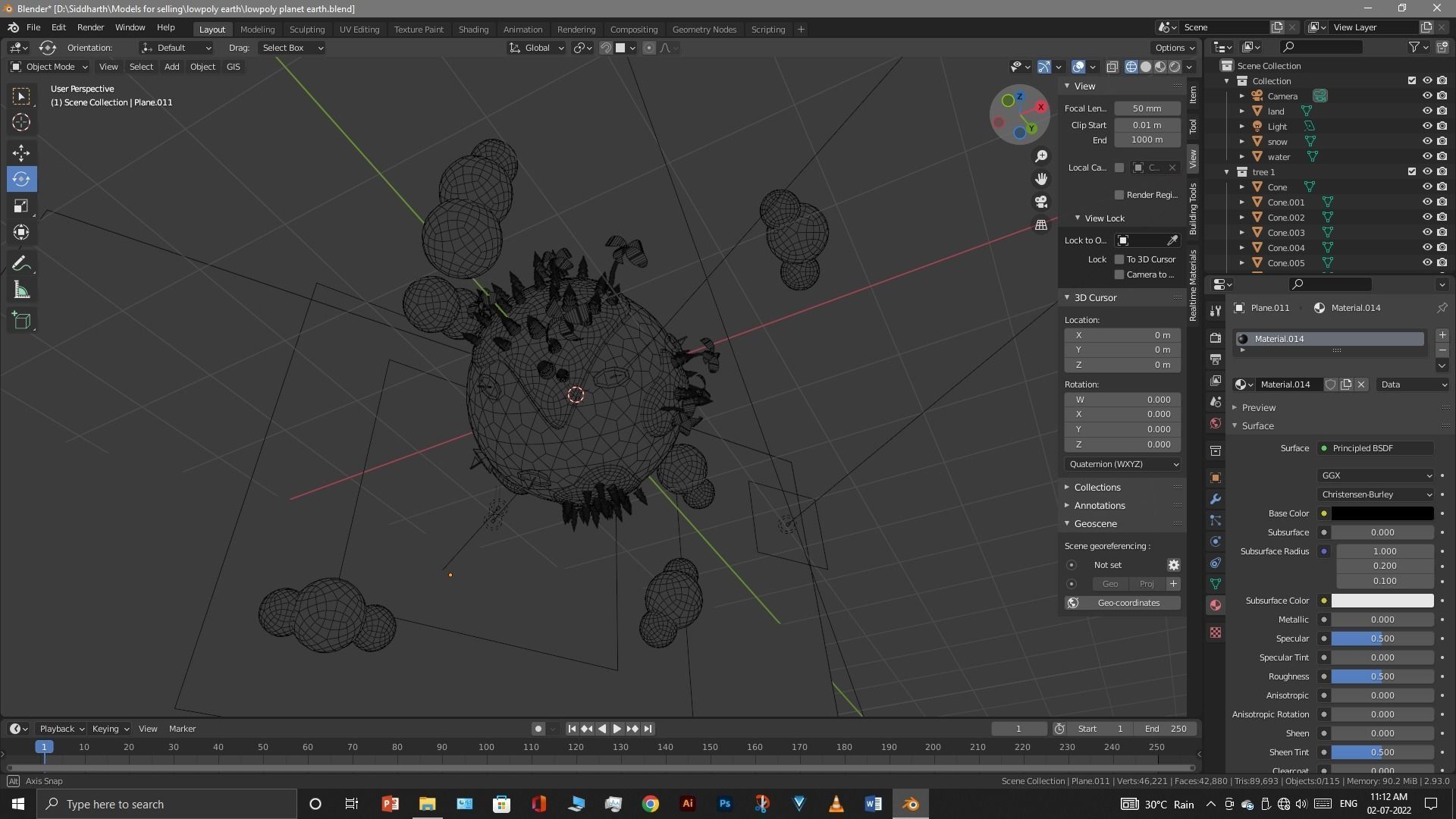This screenshot has height=819, width=1456.
Task: Enable Render Region checkbox
Action: click(1119, 195)
